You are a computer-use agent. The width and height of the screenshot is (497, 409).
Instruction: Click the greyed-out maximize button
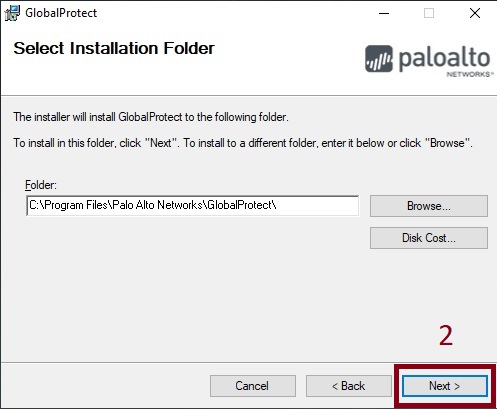pos(429,13)
